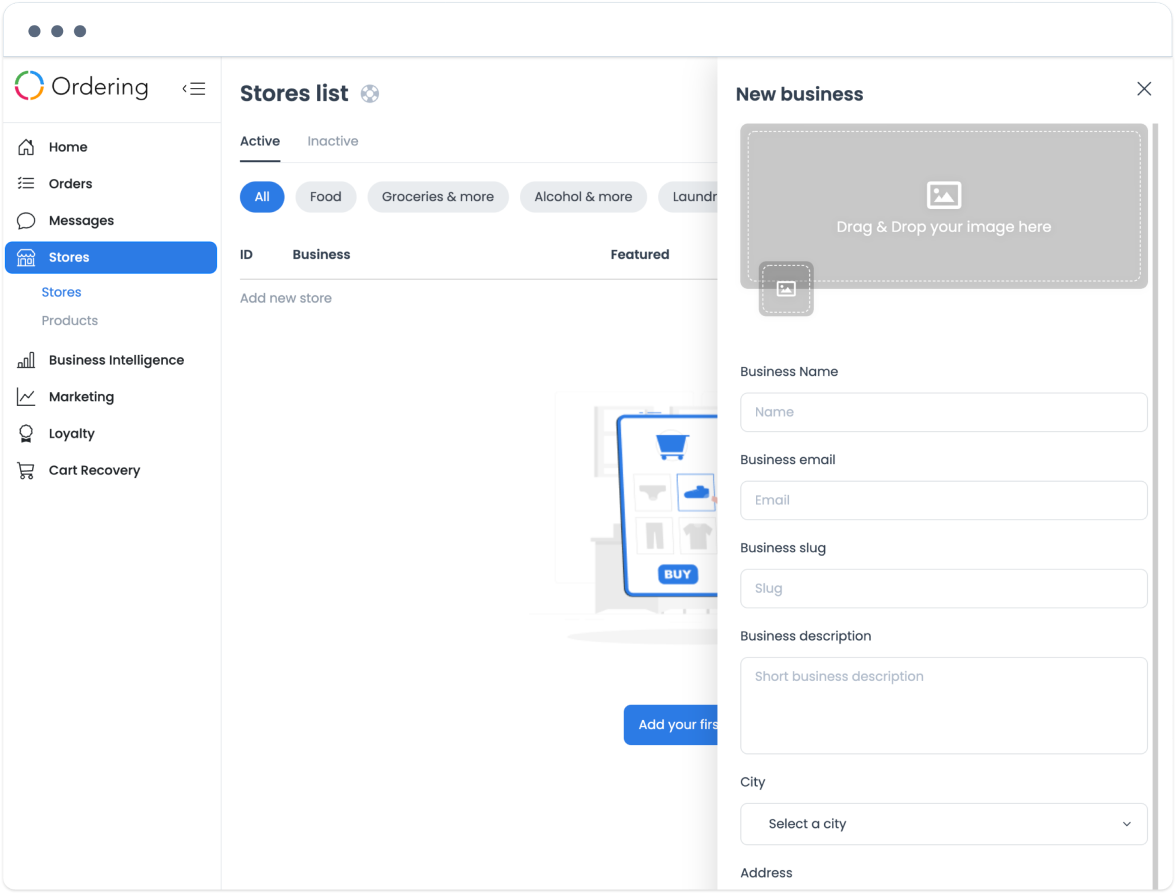
Task: Open the Products submenu link
Action: (x=70, y=320)
